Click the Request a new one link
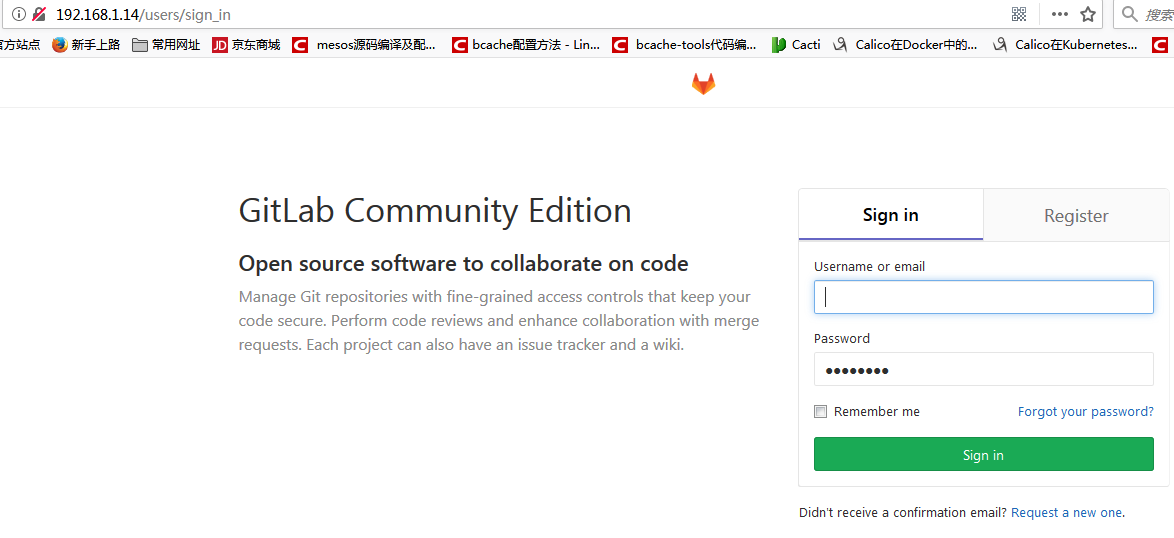Viewport: 1174px width, 538px height. [x=1066, y=513]
